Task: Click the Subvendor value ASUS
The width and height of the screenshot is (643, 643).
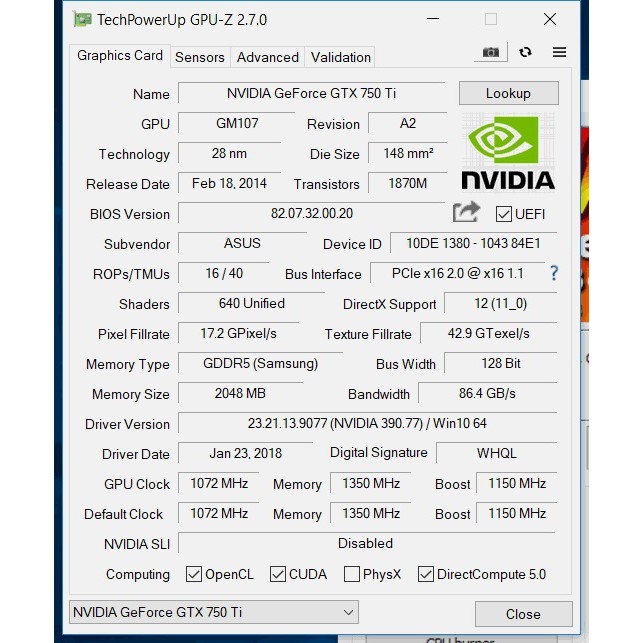Action: (x=242, y=243)
